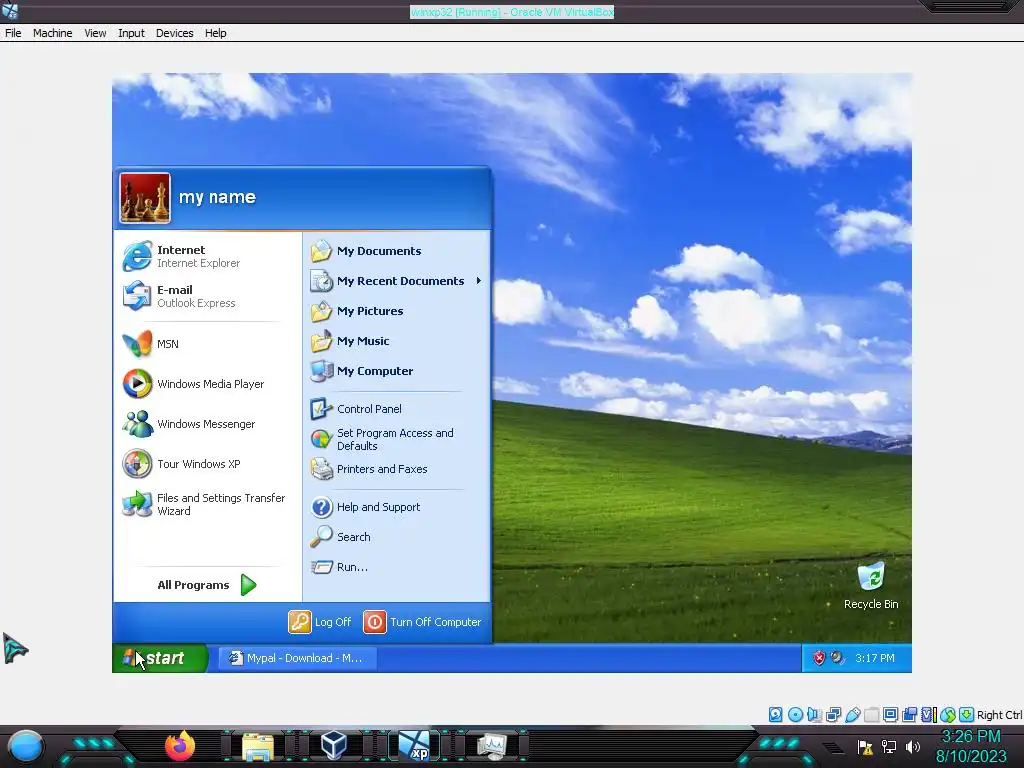Open VirtualBox File menu

(x=13, y=33)
